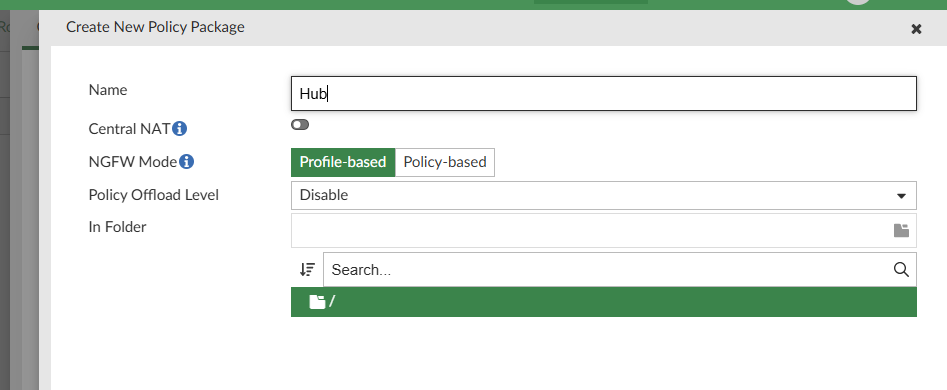The image size is (947, 390).
Task: Click the folder icon in In Folder field
Action: [x=901, y=230]
